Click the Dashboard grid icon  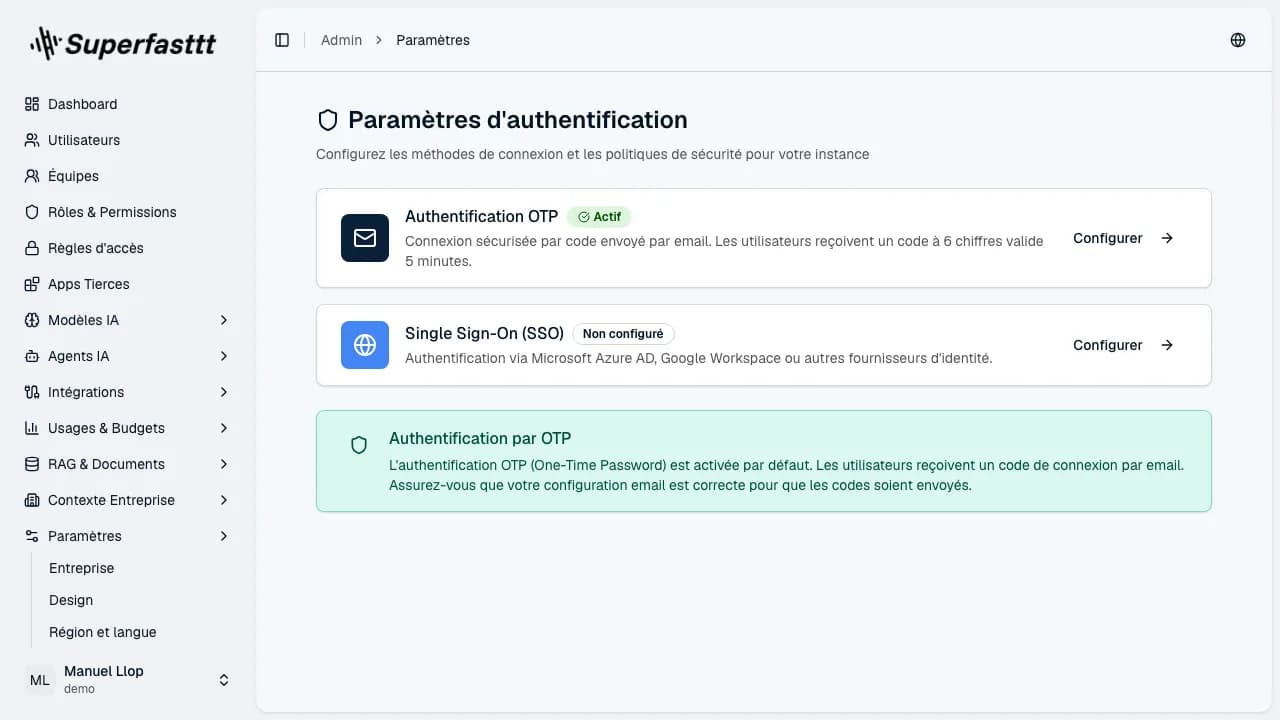coord(32,104)
